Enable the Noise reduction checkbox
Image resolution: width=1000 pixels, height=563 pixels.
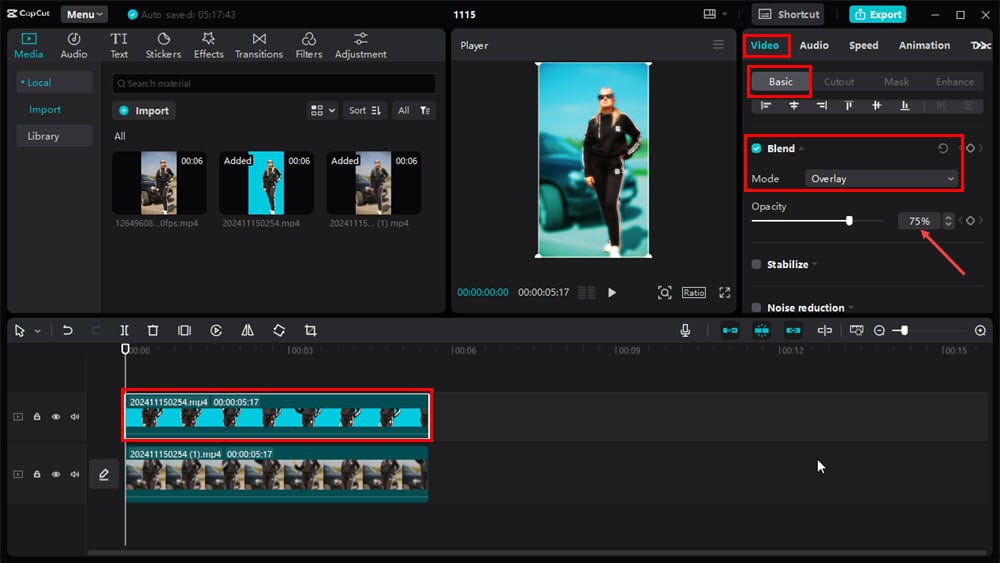coord(756,308)
